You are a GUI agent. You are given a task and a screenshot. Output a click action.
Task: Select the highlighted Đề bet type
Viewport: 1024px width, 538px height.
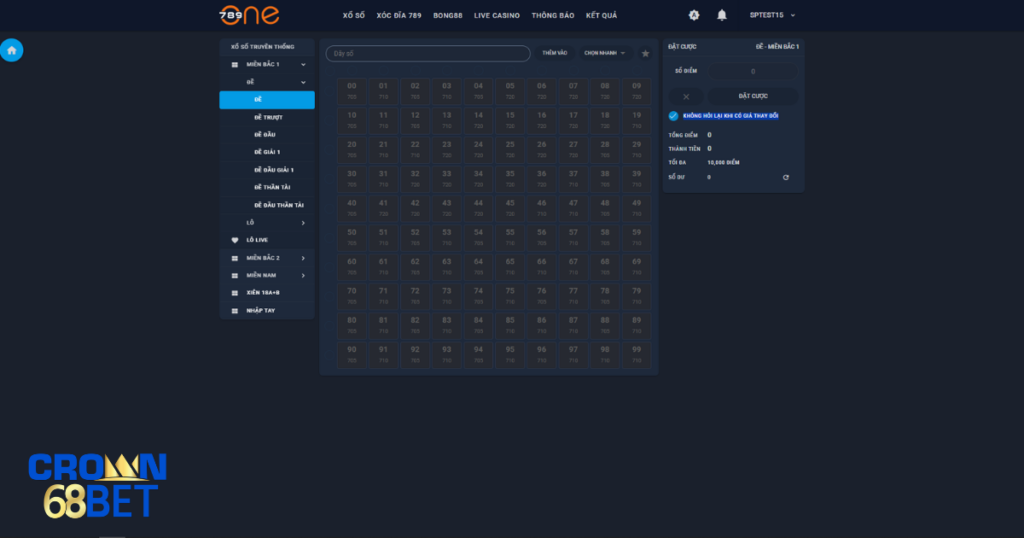[267, 100]
